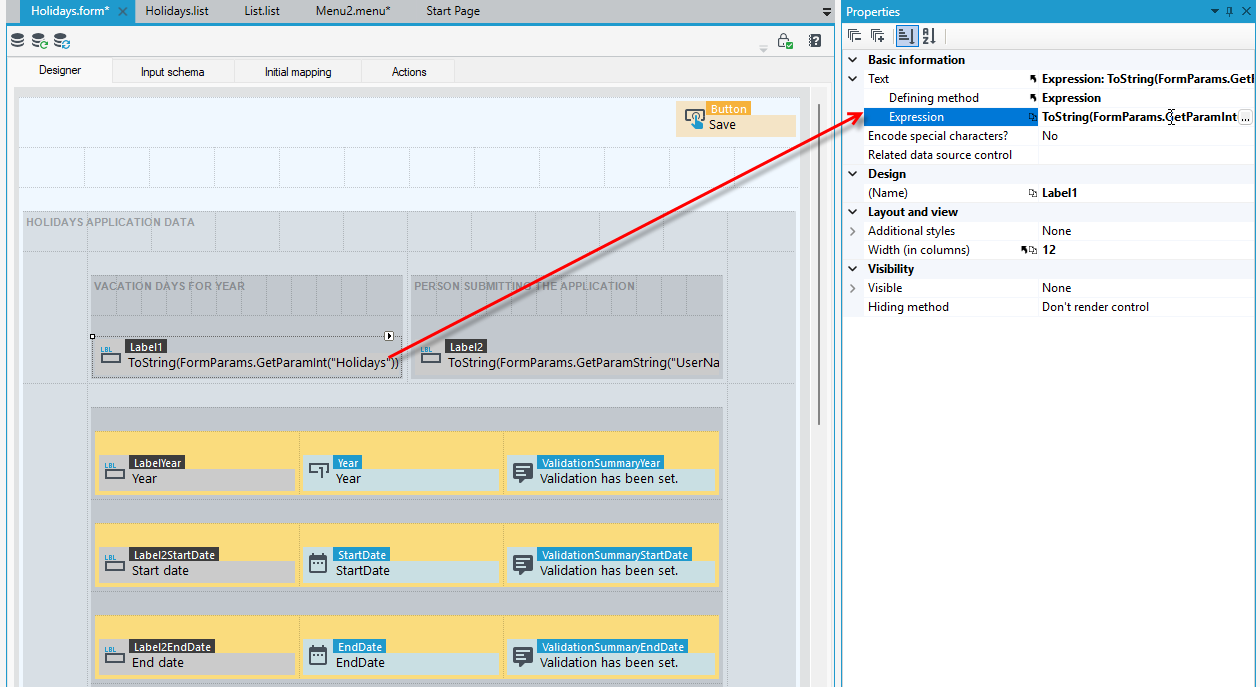The image size is (1260, 687).
Task: Expand all categories in Properties panel
Action: coord(877,36)
